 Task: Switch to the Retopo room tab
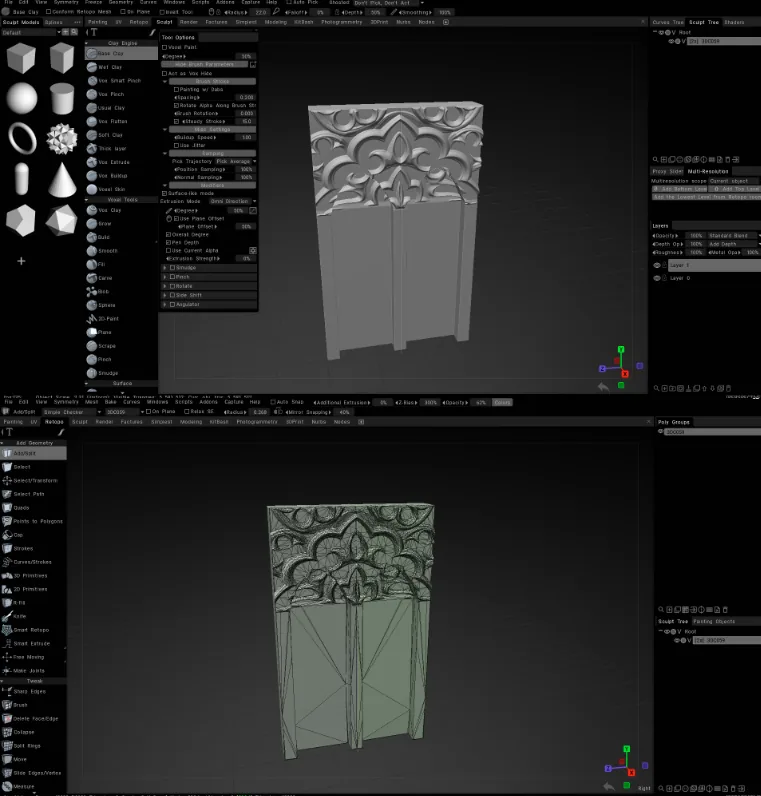pyautogui.click(x=139, y=22)
